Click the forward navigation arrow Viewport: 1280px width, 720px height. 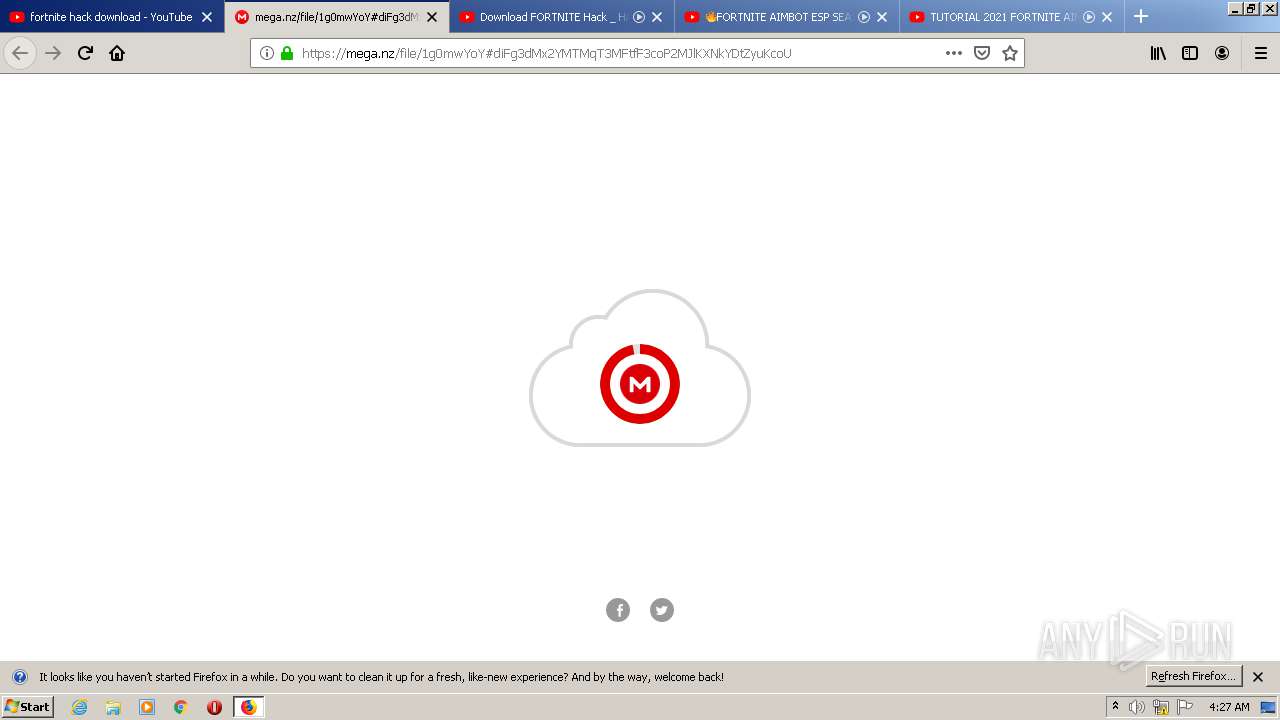[x=53, y=53]
